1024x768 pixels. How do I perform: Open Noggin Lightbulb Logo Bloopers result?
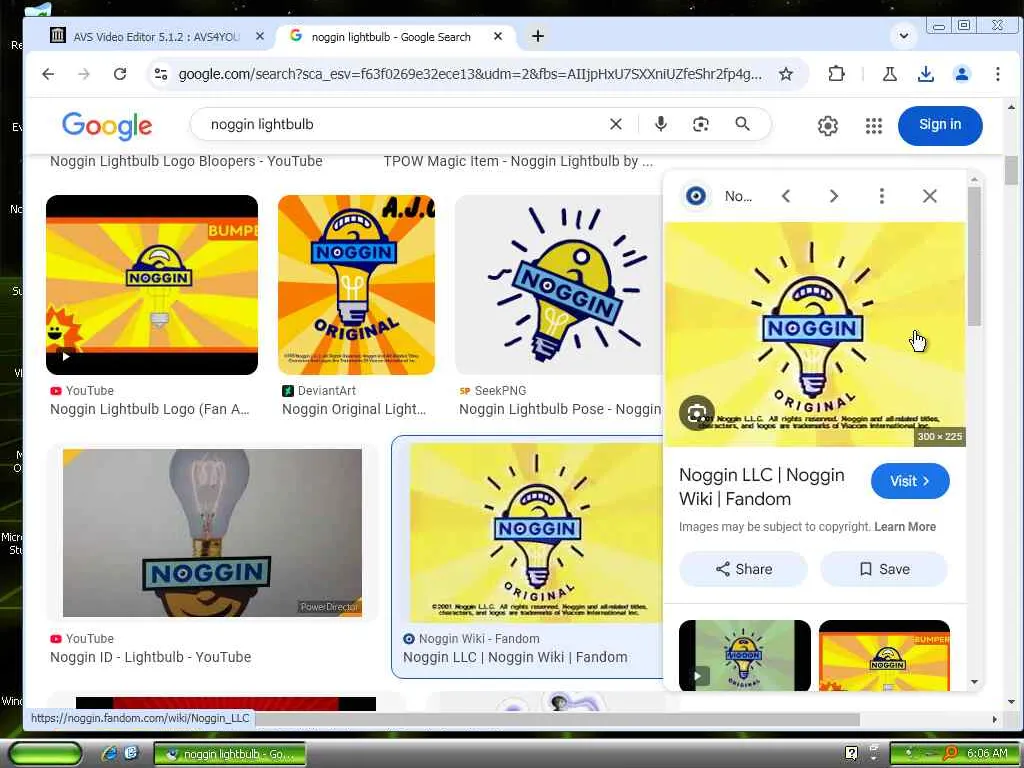pos(186,161)
